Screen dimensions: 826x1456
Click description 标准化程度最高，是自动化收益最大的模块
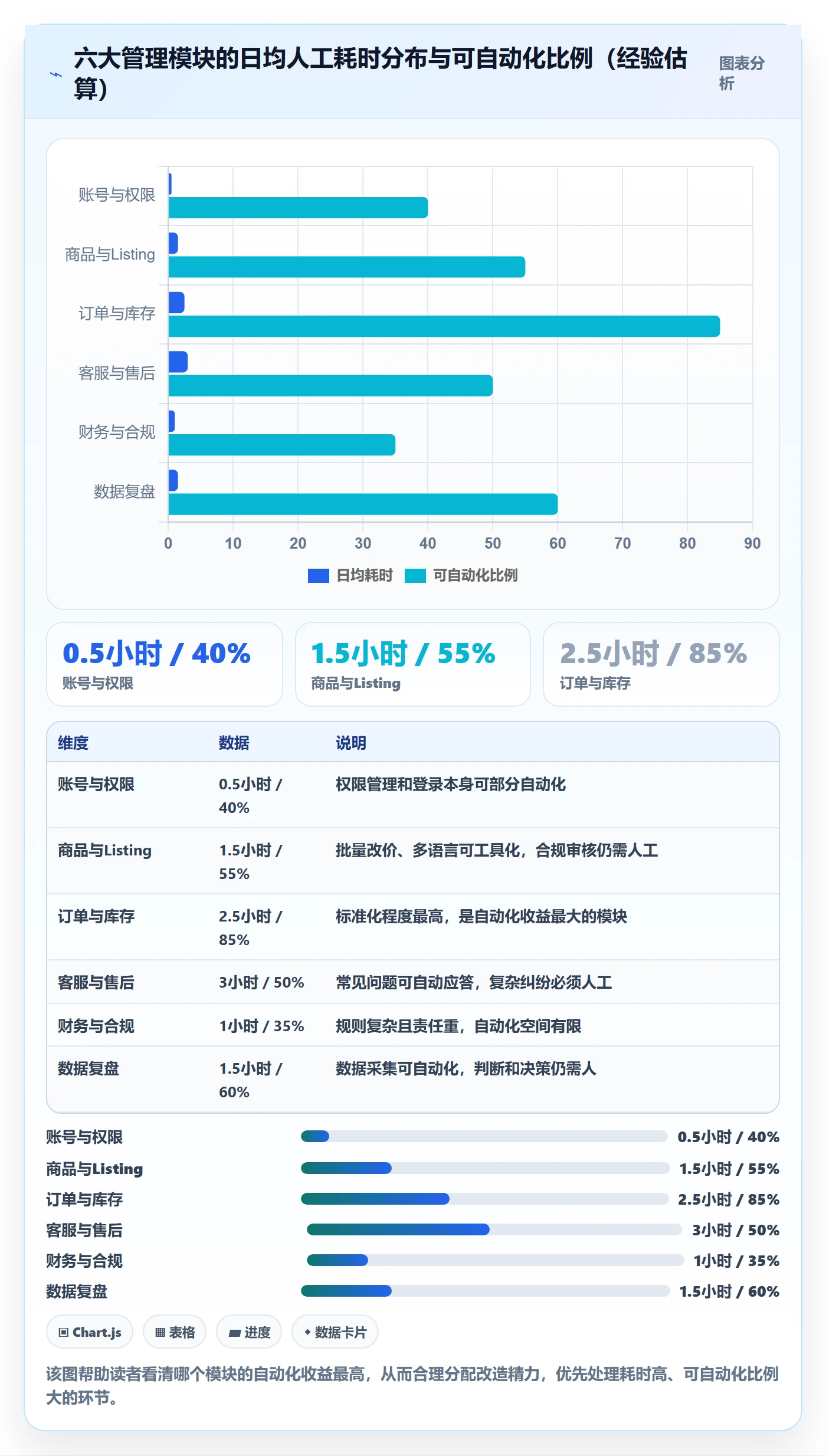[x=481, y=916]
